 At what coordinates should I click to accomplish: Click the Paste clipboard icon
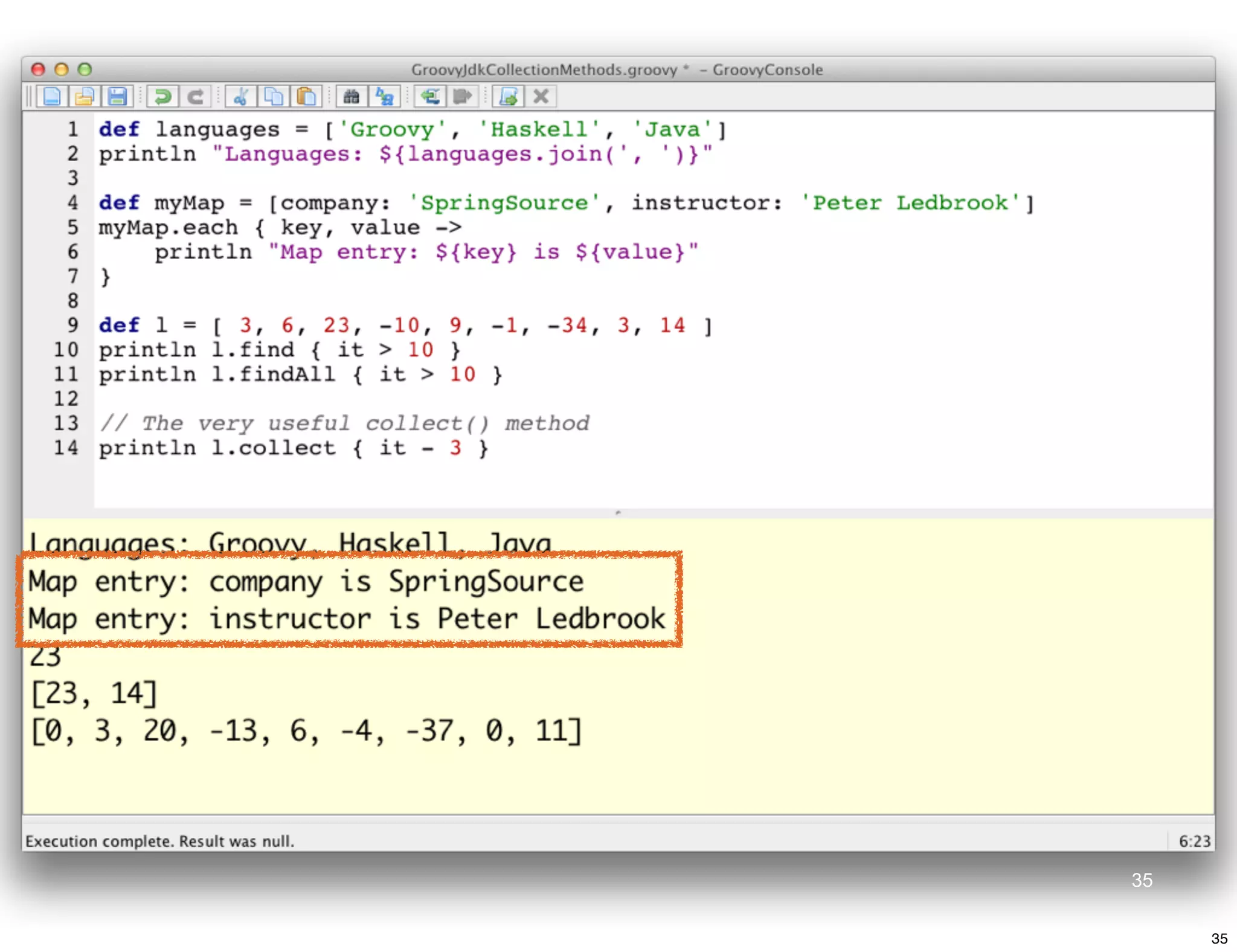(306, 97)
